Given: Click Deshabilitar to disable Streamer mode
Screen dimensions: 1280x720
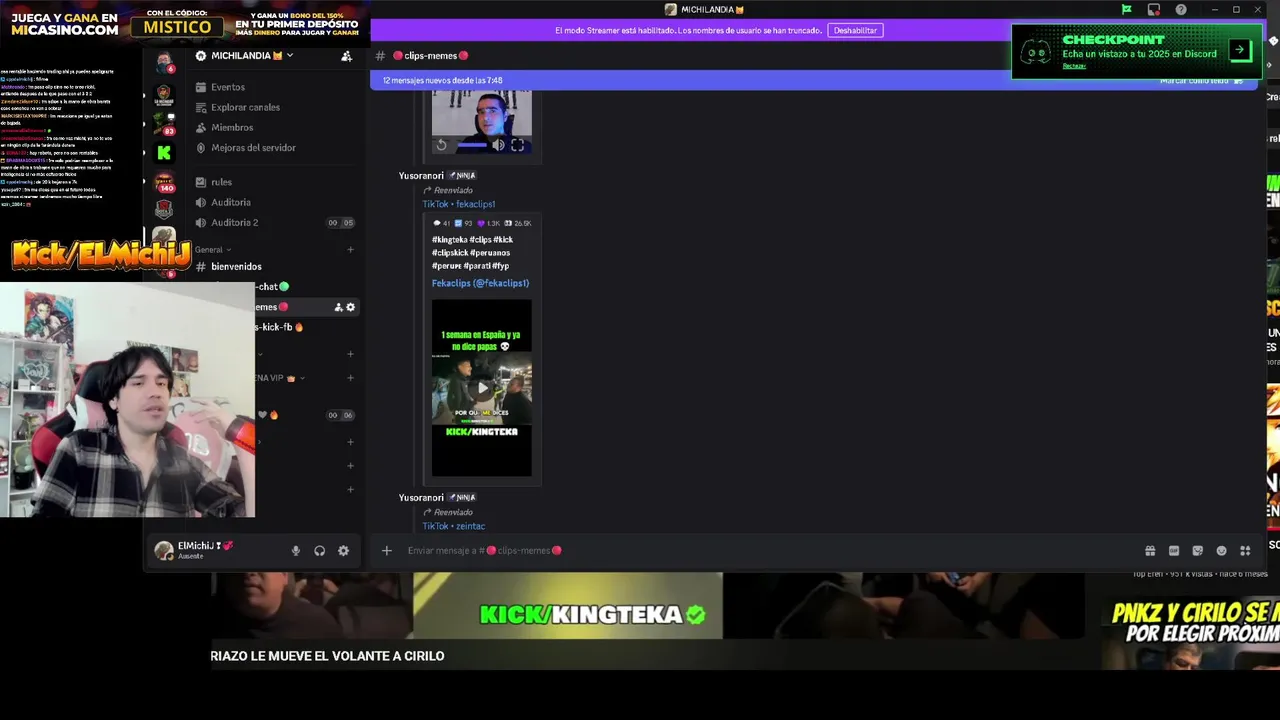Looking at the screenshot, I should click(x=855, y=30).
